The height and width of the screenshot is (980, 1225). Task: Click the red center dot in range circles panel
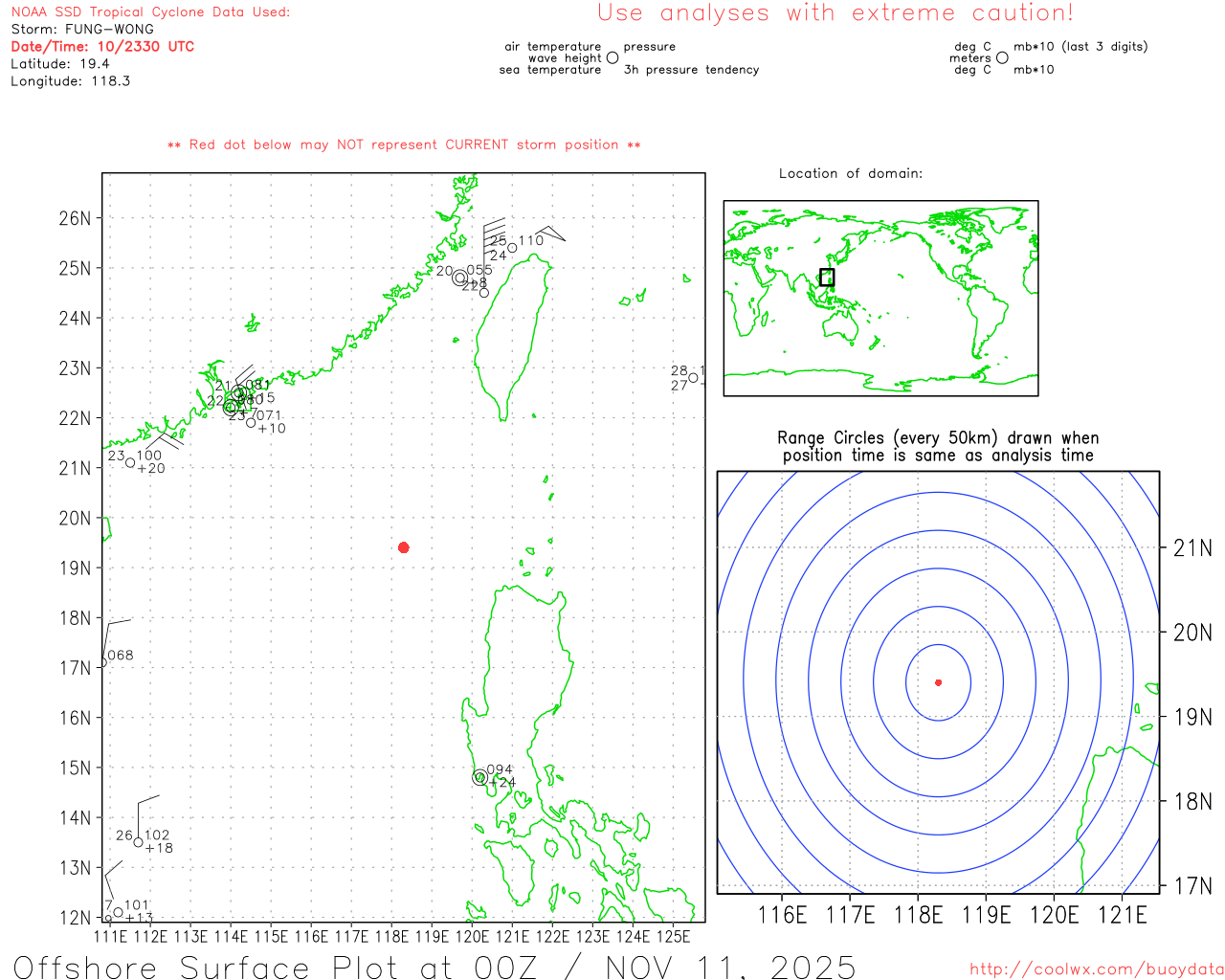pos(938,682)
